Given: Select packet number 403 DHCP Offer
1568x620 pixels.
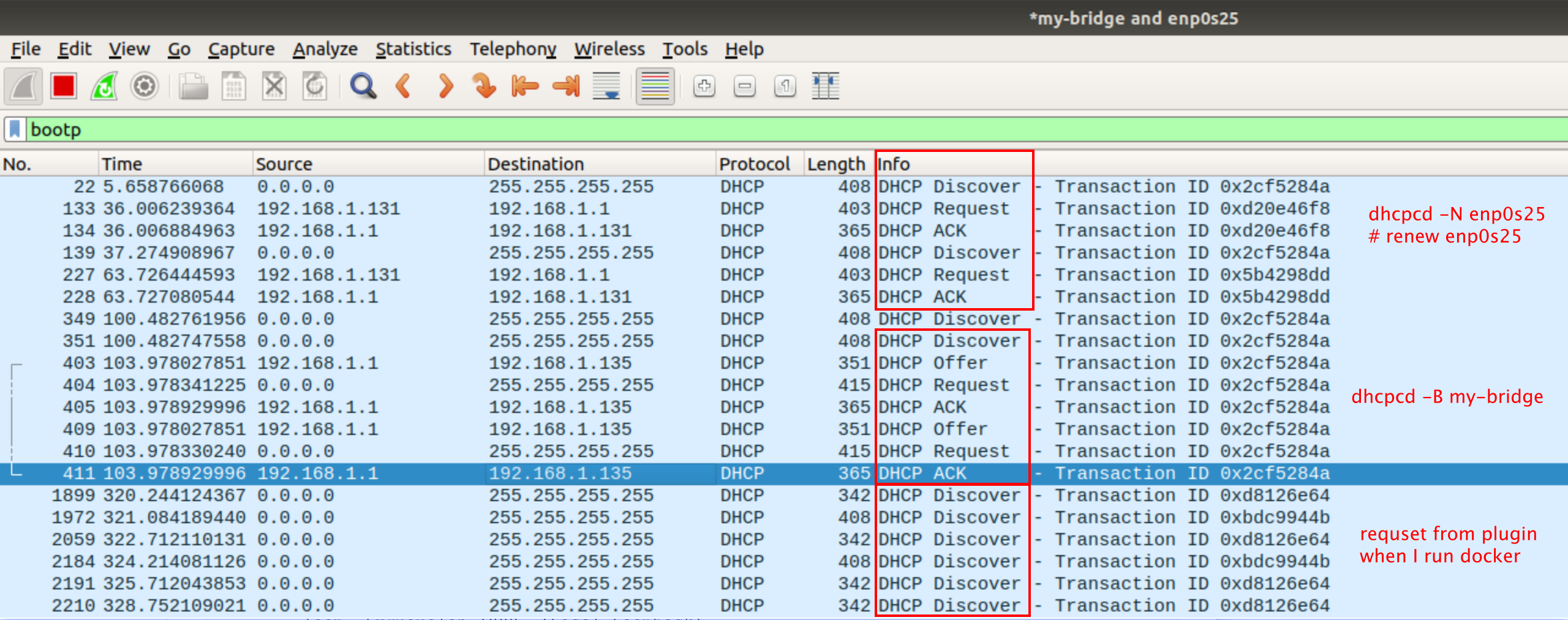Looking at the screenshot, I should pos(784,363).
